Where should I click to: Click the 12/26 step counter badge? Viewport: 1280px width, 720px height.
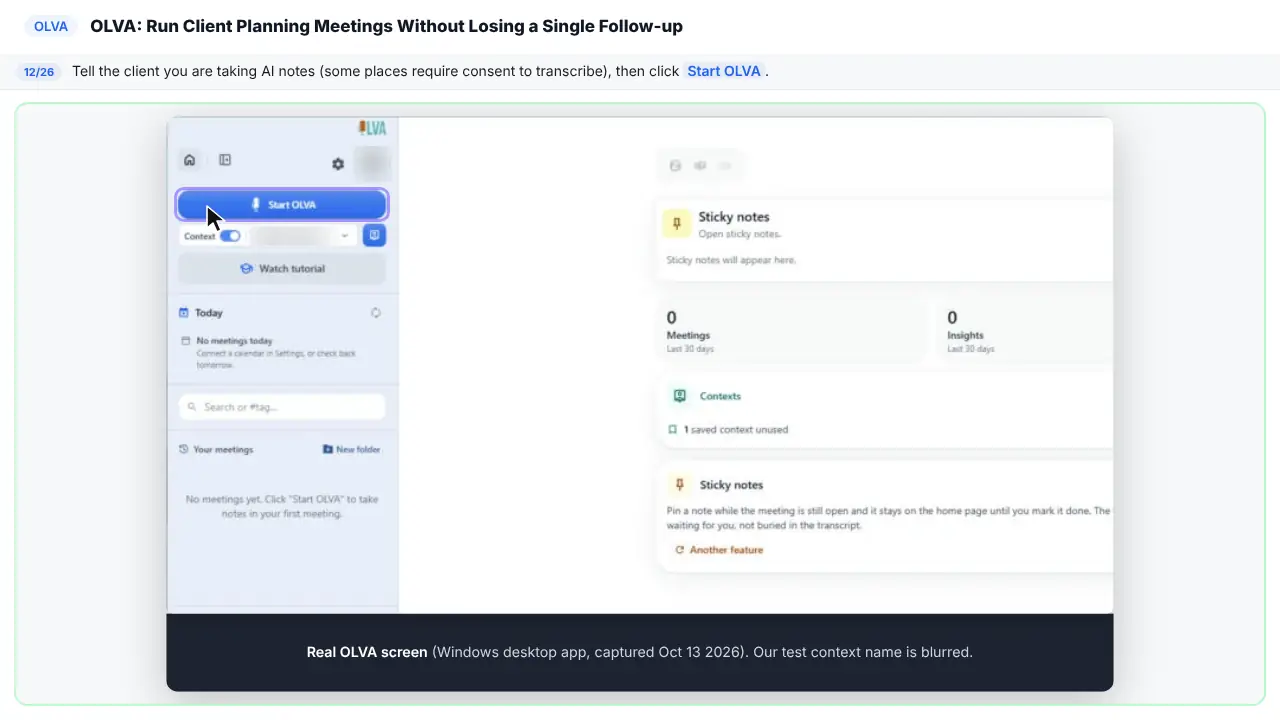[38, 72]
